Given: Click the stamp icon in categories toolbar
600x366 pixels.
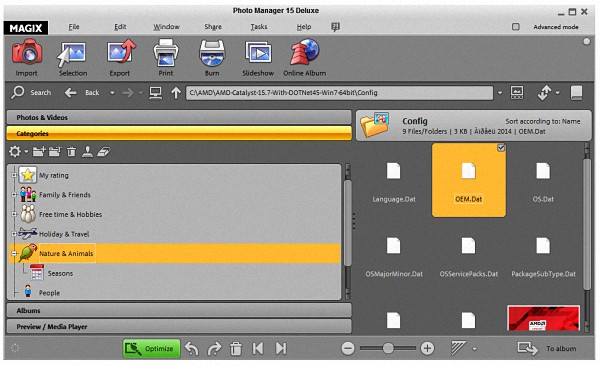Looking at the screenshot, I should click(x=87, y=152).
